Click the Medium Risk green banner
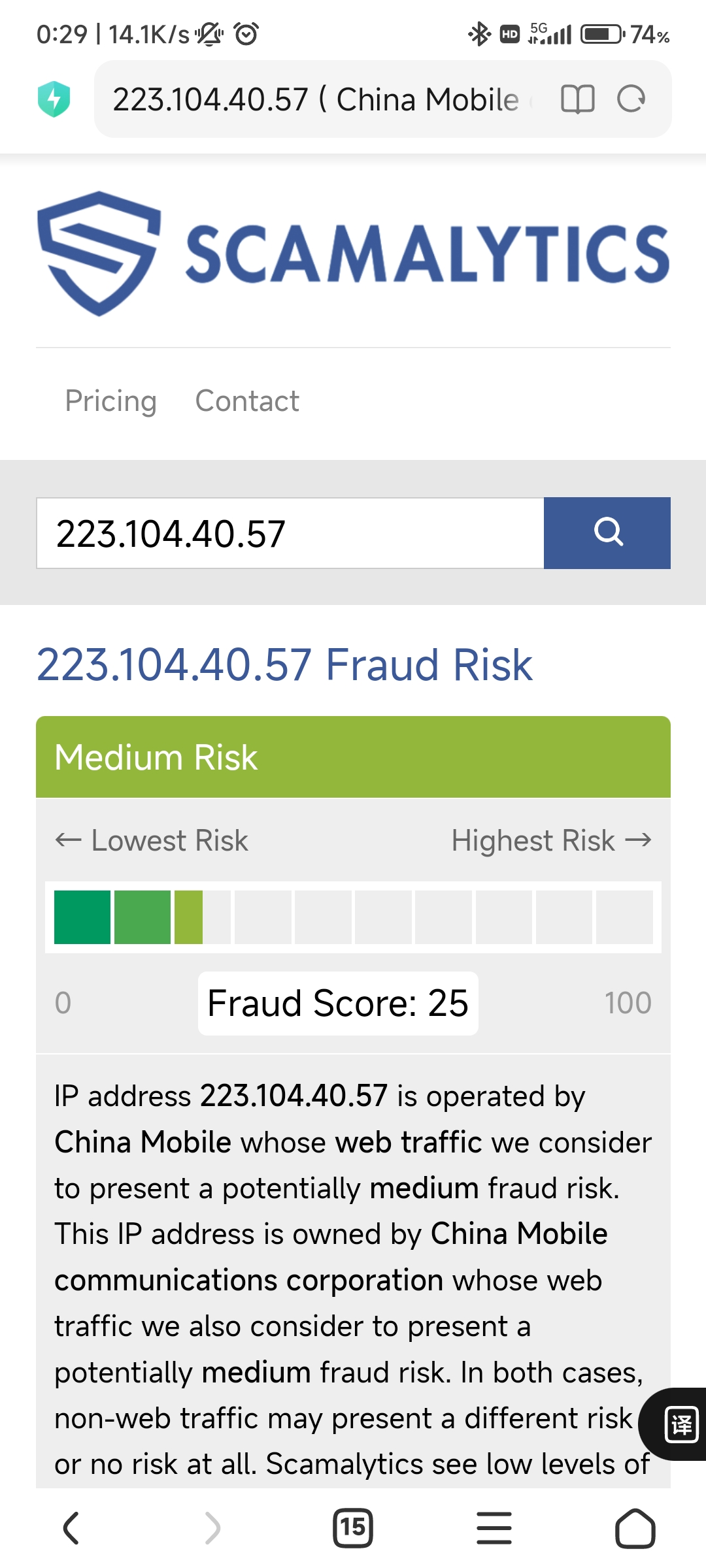This screenshot has width=706, height=1568. [x=353, y=757]
